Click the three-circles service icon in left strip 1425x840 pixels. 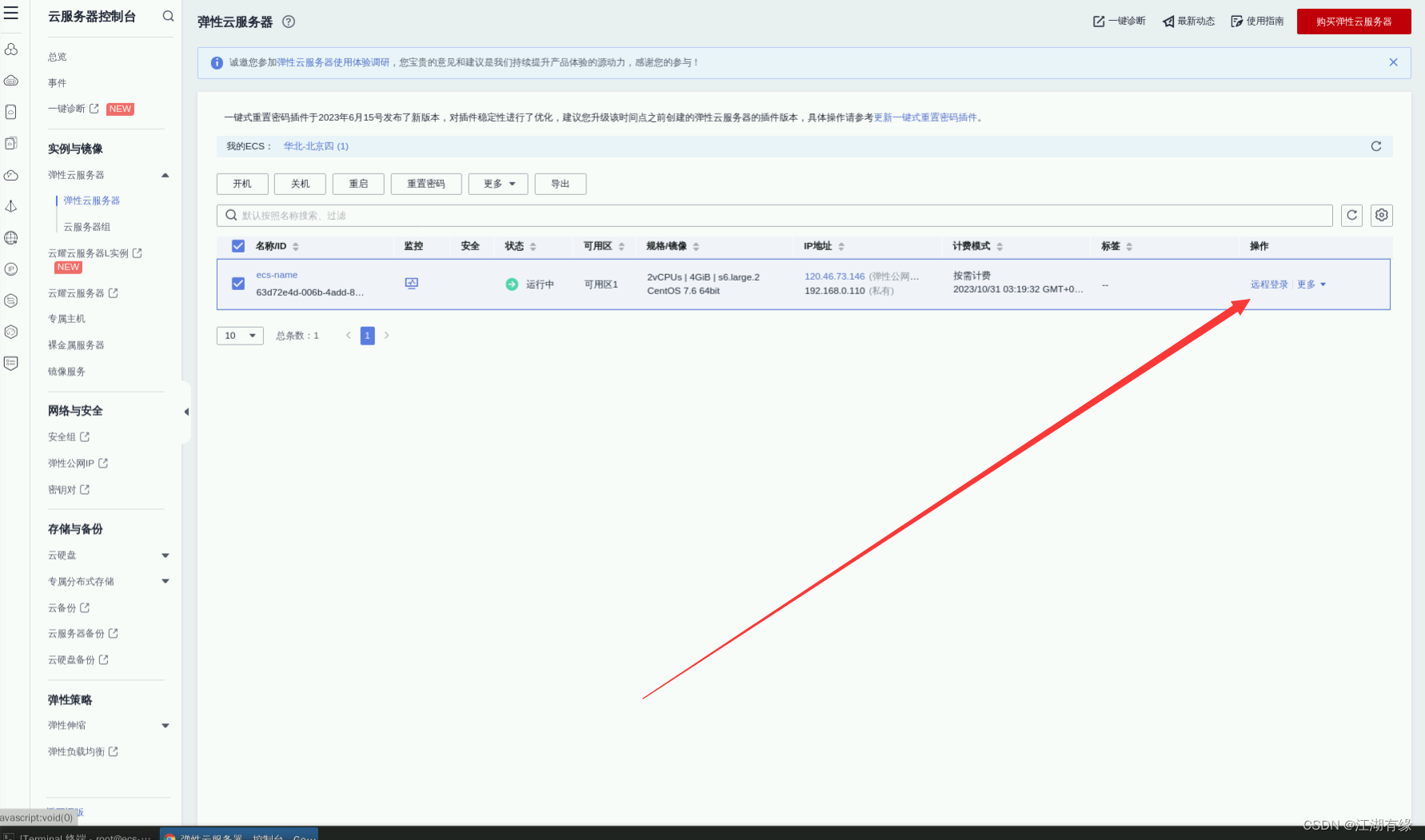(x=11, y=50)
